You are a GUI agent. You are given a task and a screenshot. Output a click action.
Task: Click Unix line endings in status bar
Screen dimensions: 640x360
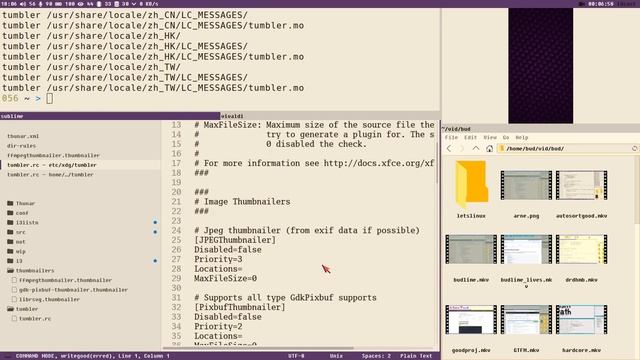336,356
